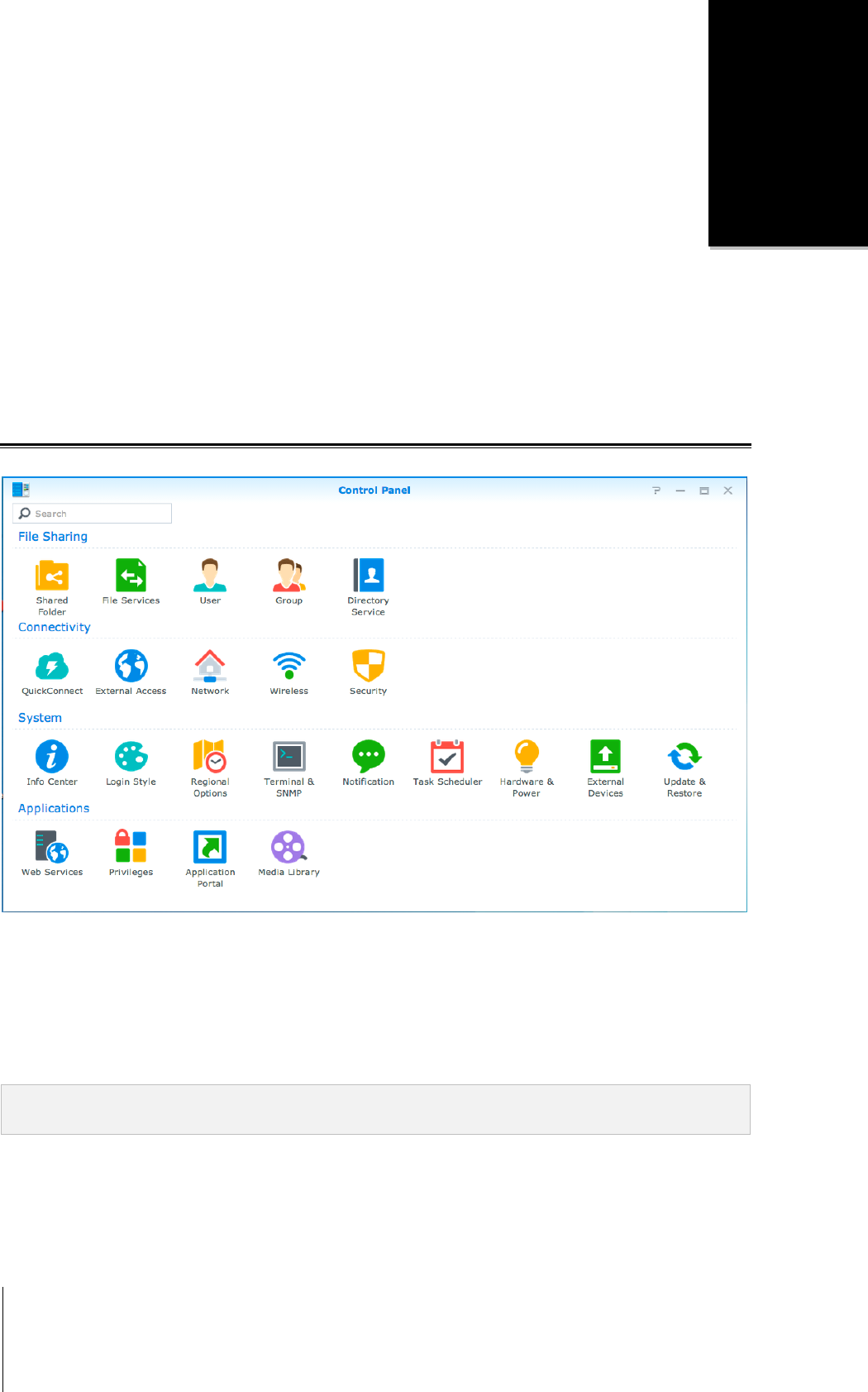Open Update & Restore
This screenshot has width=868, height=1392.
pos(684,757)
